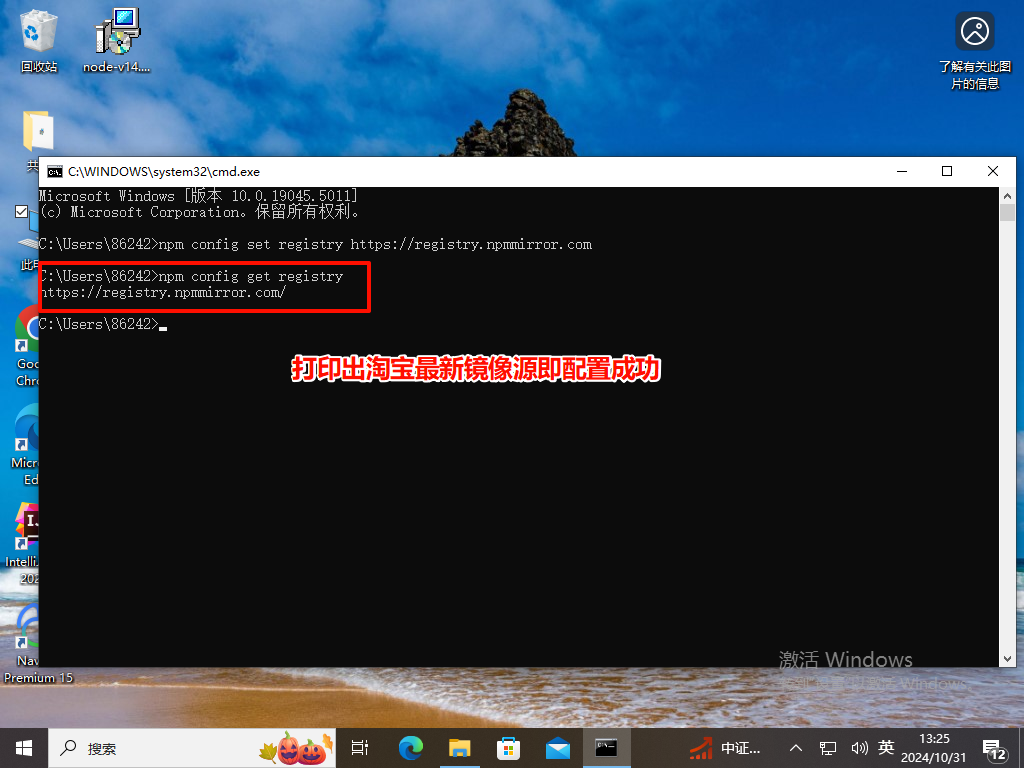Toggle the volume speaker in the system tray

pos(860,747)
